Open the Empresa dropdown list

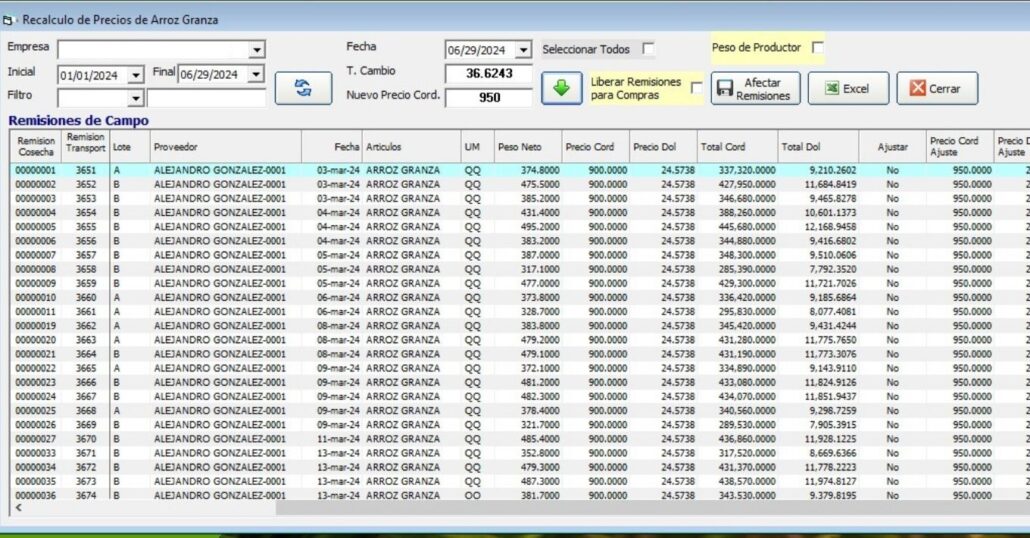pyautogui.click(x=256, y=50)
